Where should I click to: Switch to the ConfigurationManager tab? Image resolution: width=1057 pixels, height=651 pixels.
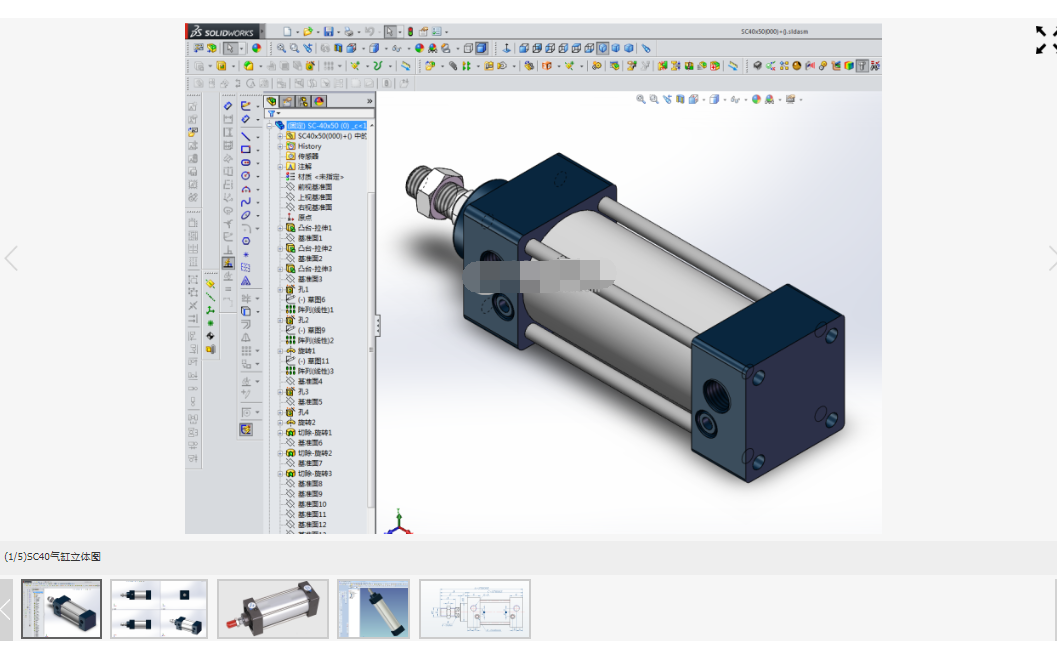click(x=303, y=101)
